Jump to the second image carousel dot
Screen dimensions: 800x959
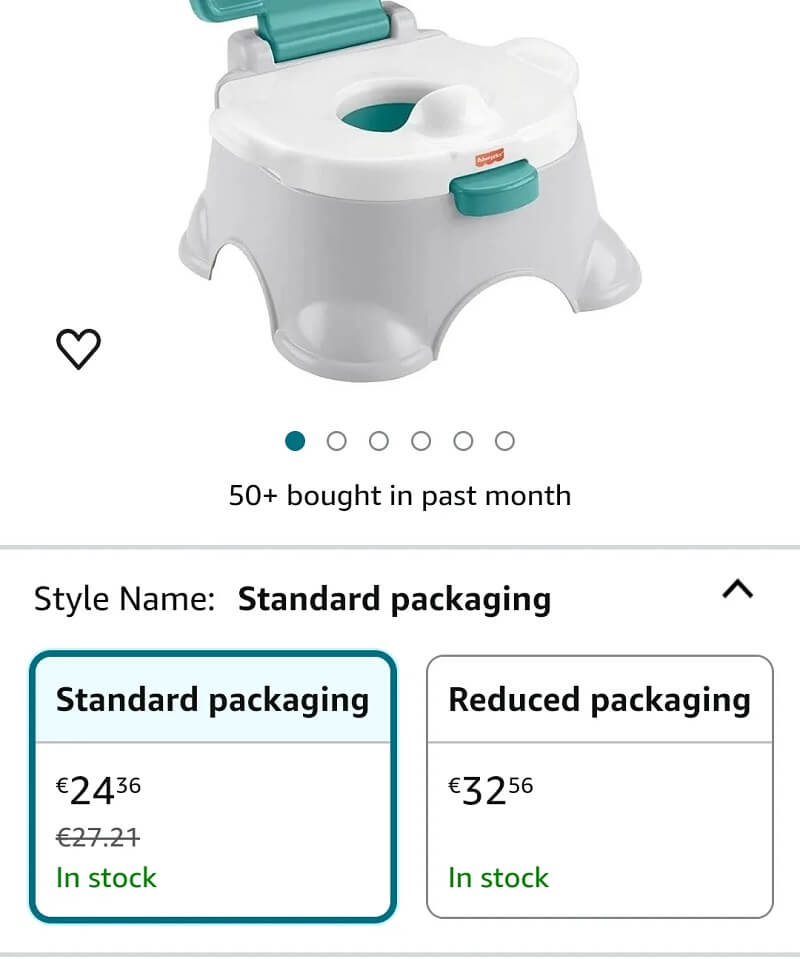337,441
